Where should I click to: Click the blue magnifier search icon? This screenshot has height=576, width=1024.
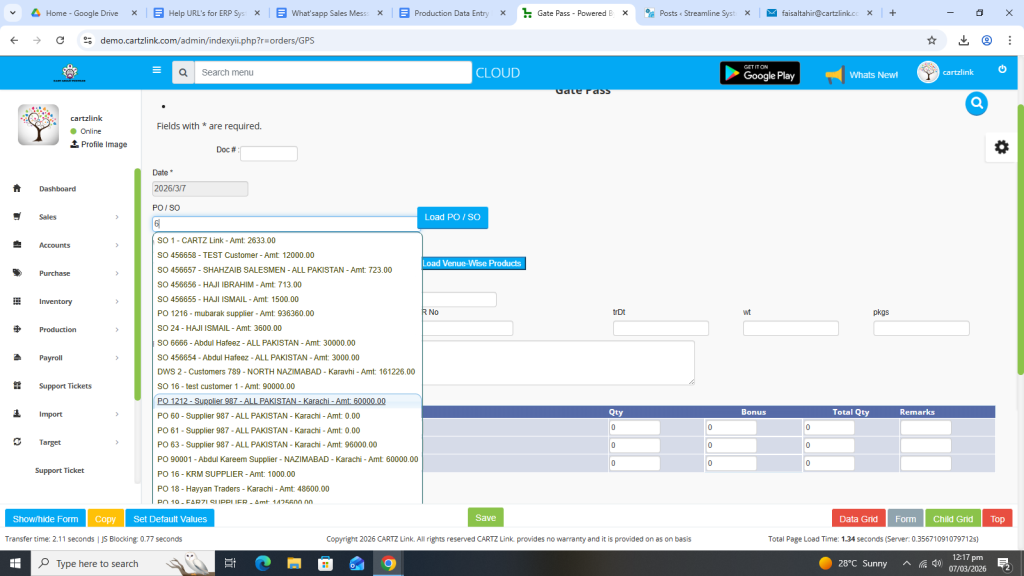pyautogui.click(x=976, y=103)
